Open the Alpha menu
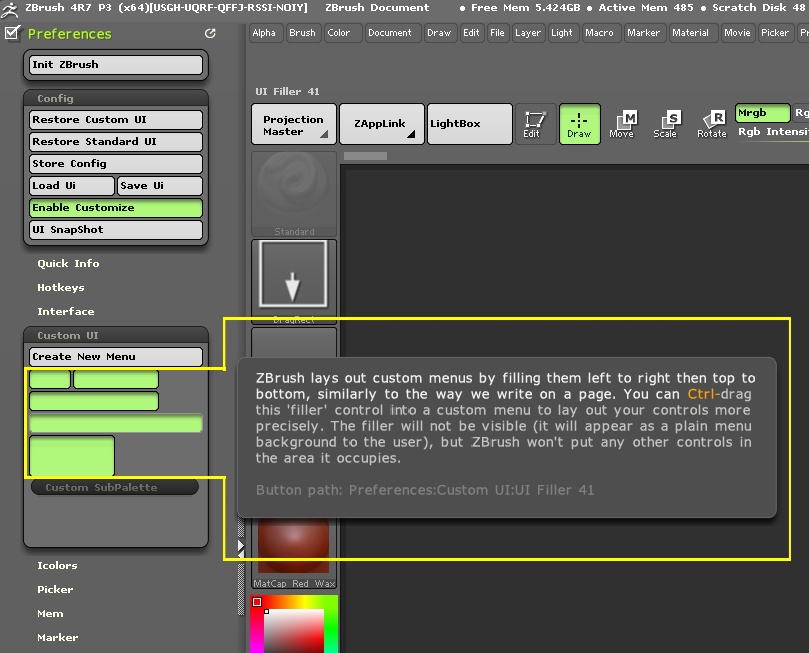 tap(264, 33)
